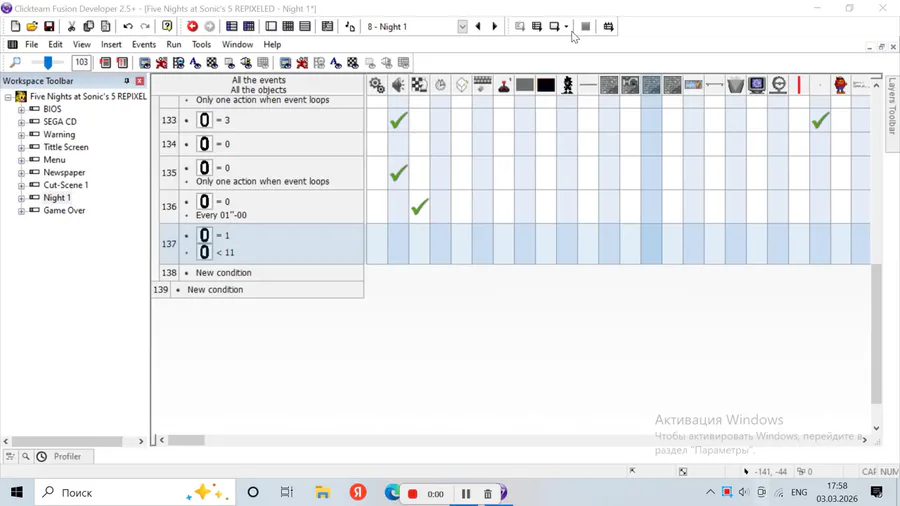Open the Run options dropdown arrow
Screen dimensions: 900x506
pos(566,26)
